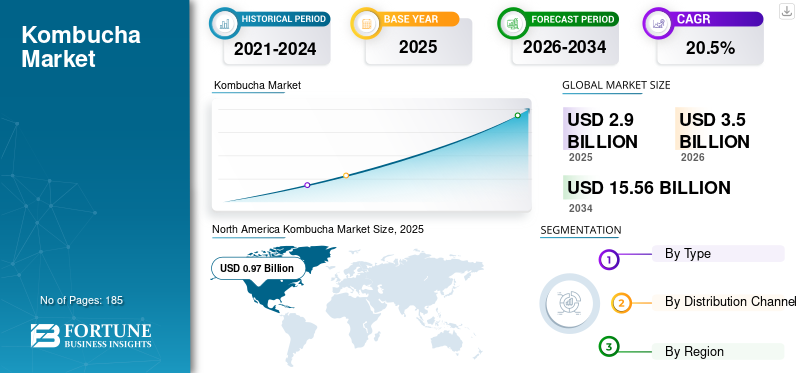Click the Kombucha Market title in sidebar
800x373 pixels.
click(x=81, y=47)
